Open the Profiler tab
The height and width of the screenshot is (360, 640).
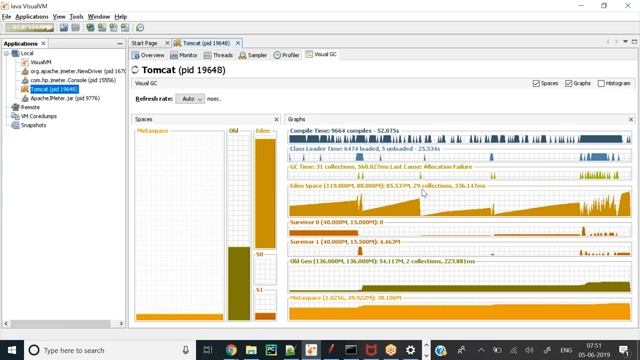287,55
